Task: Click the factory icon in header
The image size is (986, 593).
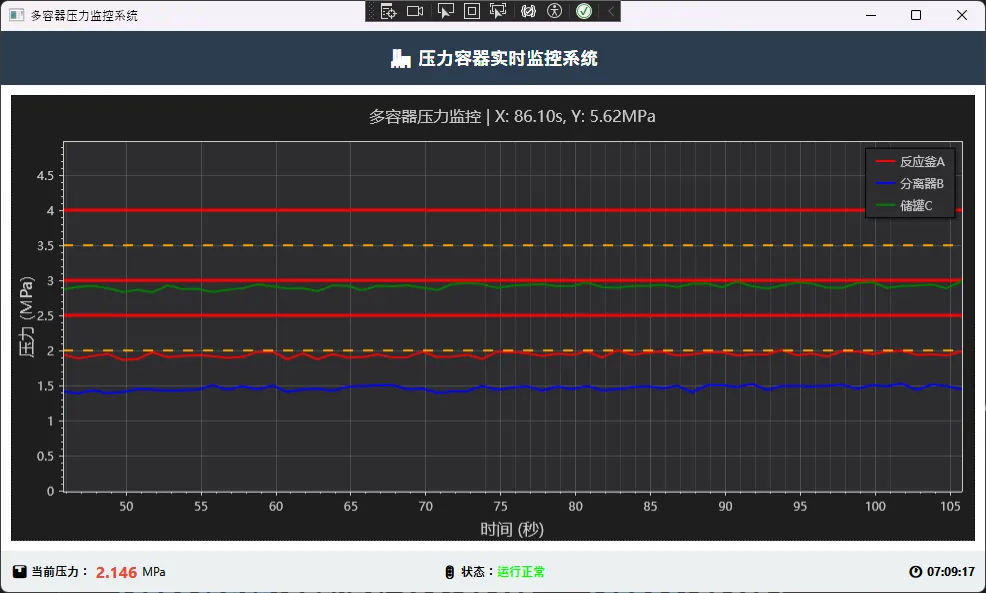Action: click(400, 59)
